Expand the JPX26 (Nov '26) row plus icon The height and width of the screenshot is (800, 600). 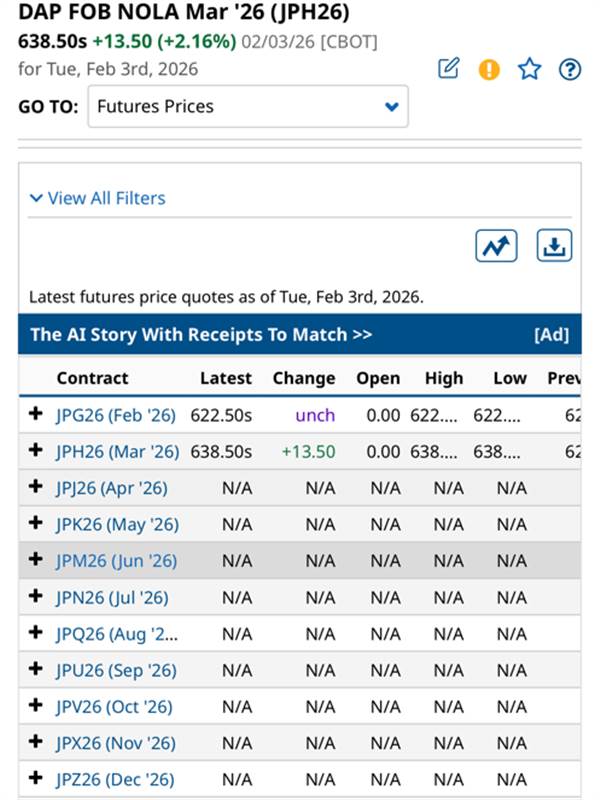pos(37,742)
